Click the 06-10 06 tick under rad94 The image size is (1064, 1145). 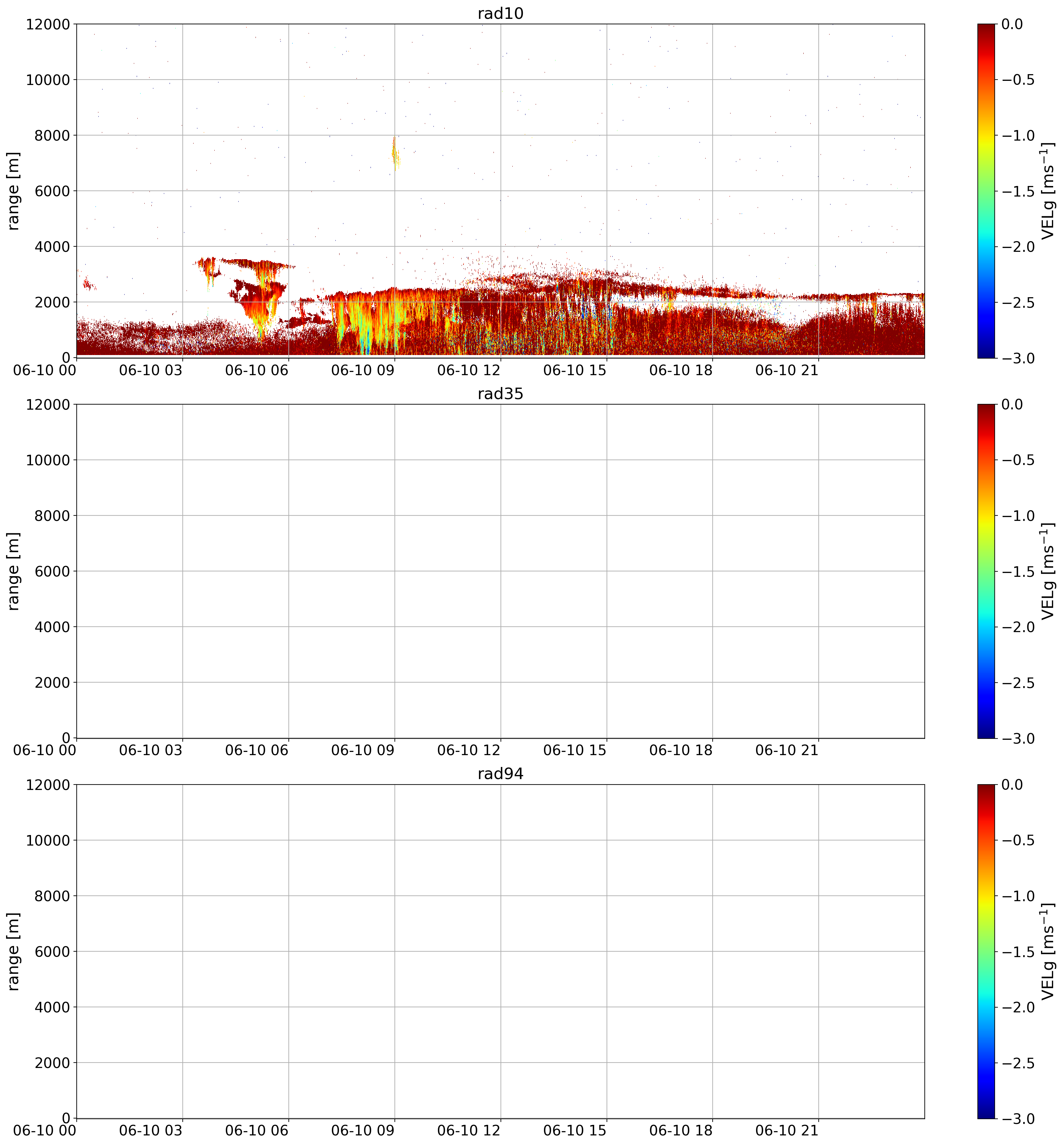tap(257, 1131)
